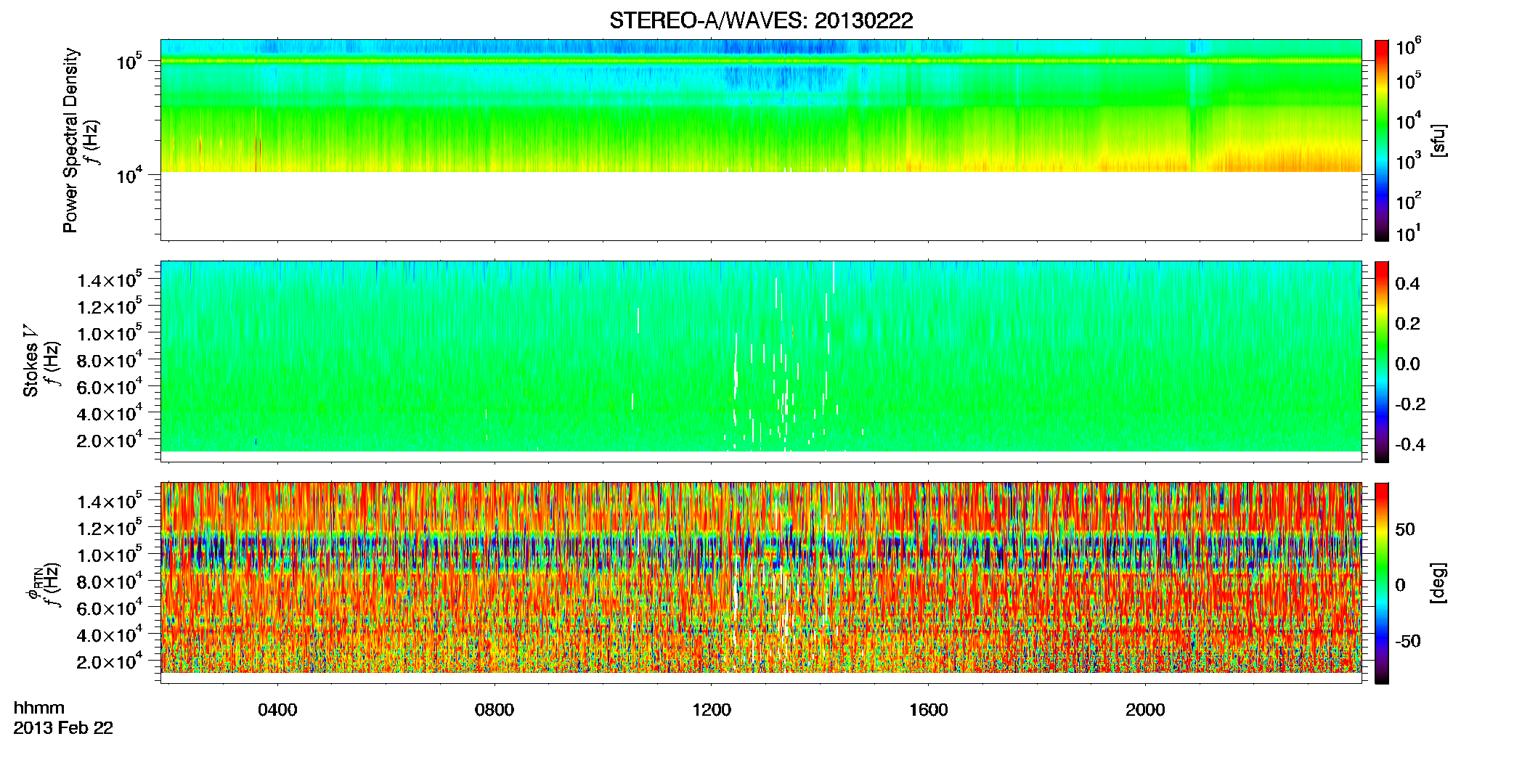Click the STEREO-A/WAVES: 20130222 plot title
This screenshot has height=784, width=1522.
click(x=761, y=20)
